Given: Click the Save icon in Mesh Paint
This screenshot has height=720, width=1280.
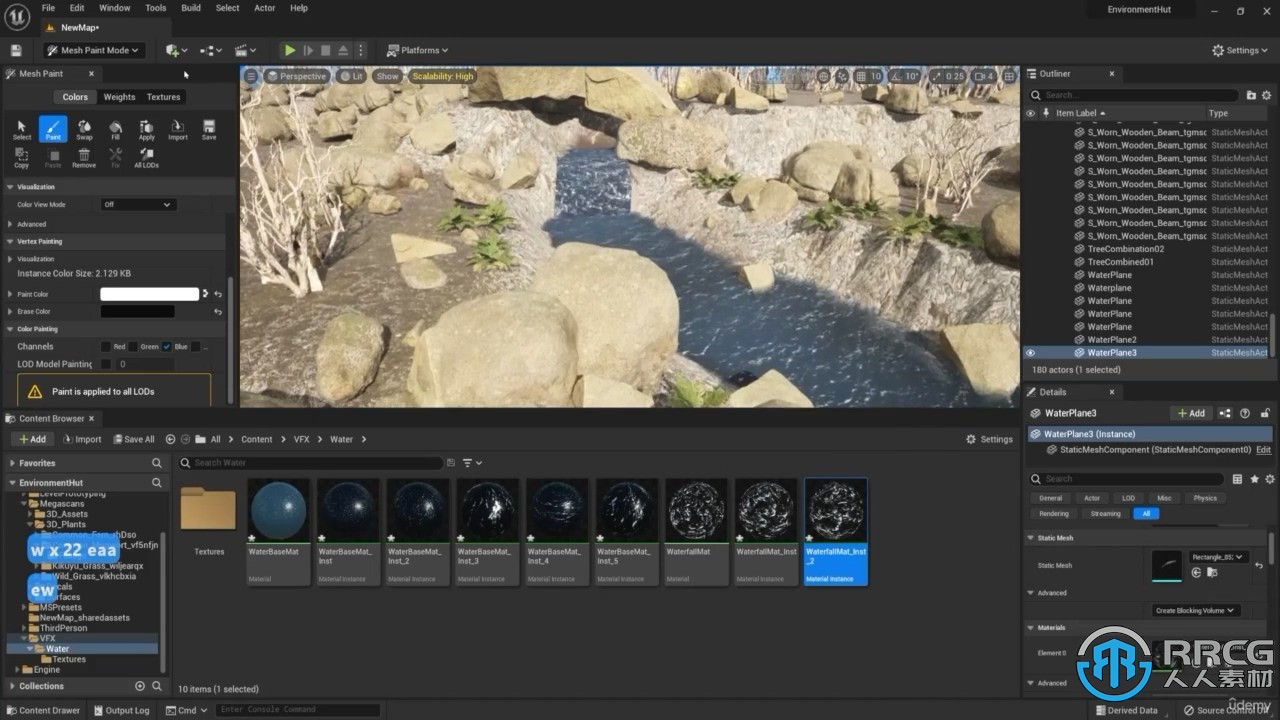Looking at the screenshot, I should click(x=209, y=129).
